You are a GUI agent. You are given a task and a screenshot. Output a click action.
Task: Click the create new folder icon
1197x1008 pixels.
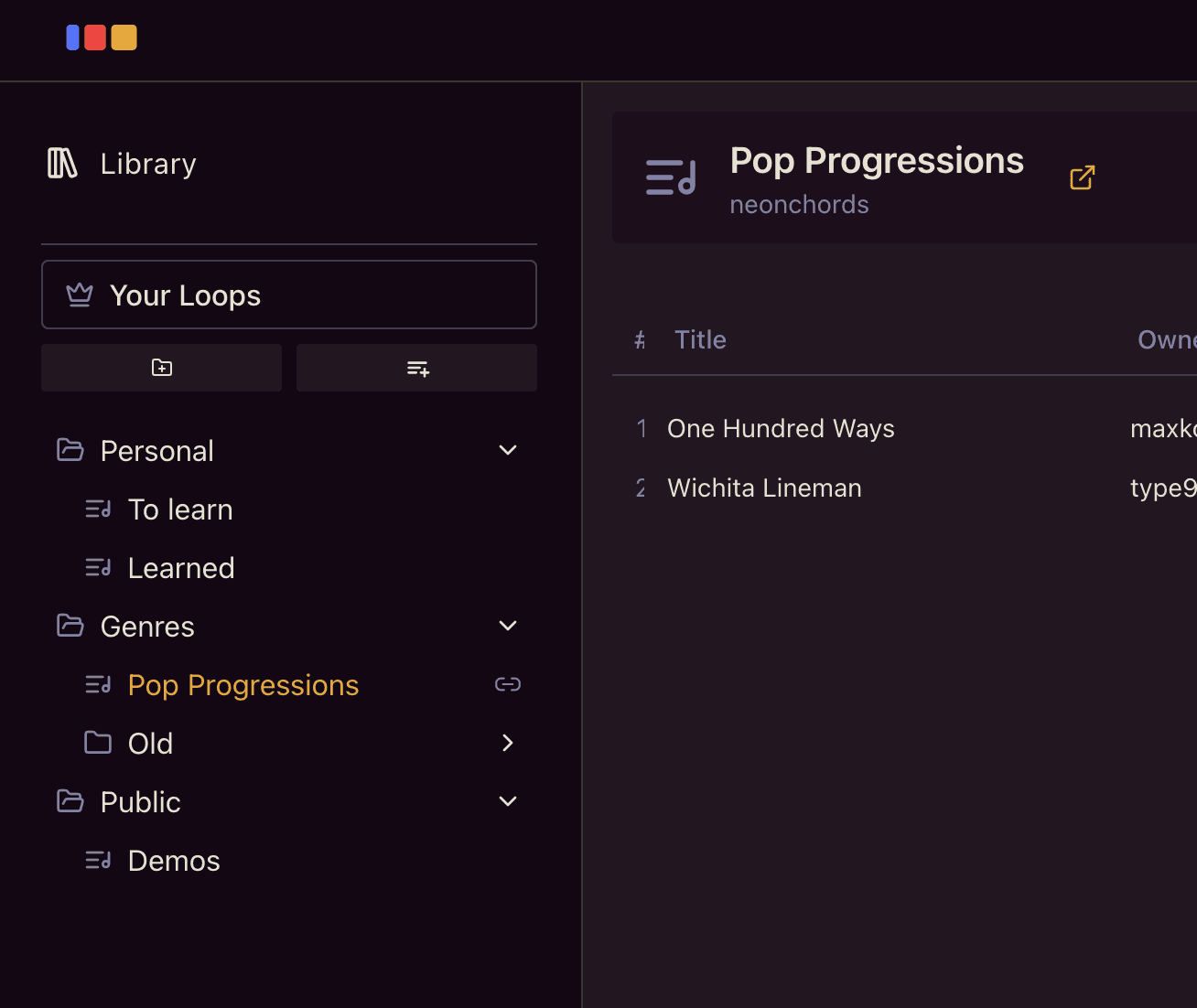click(161, 368)
